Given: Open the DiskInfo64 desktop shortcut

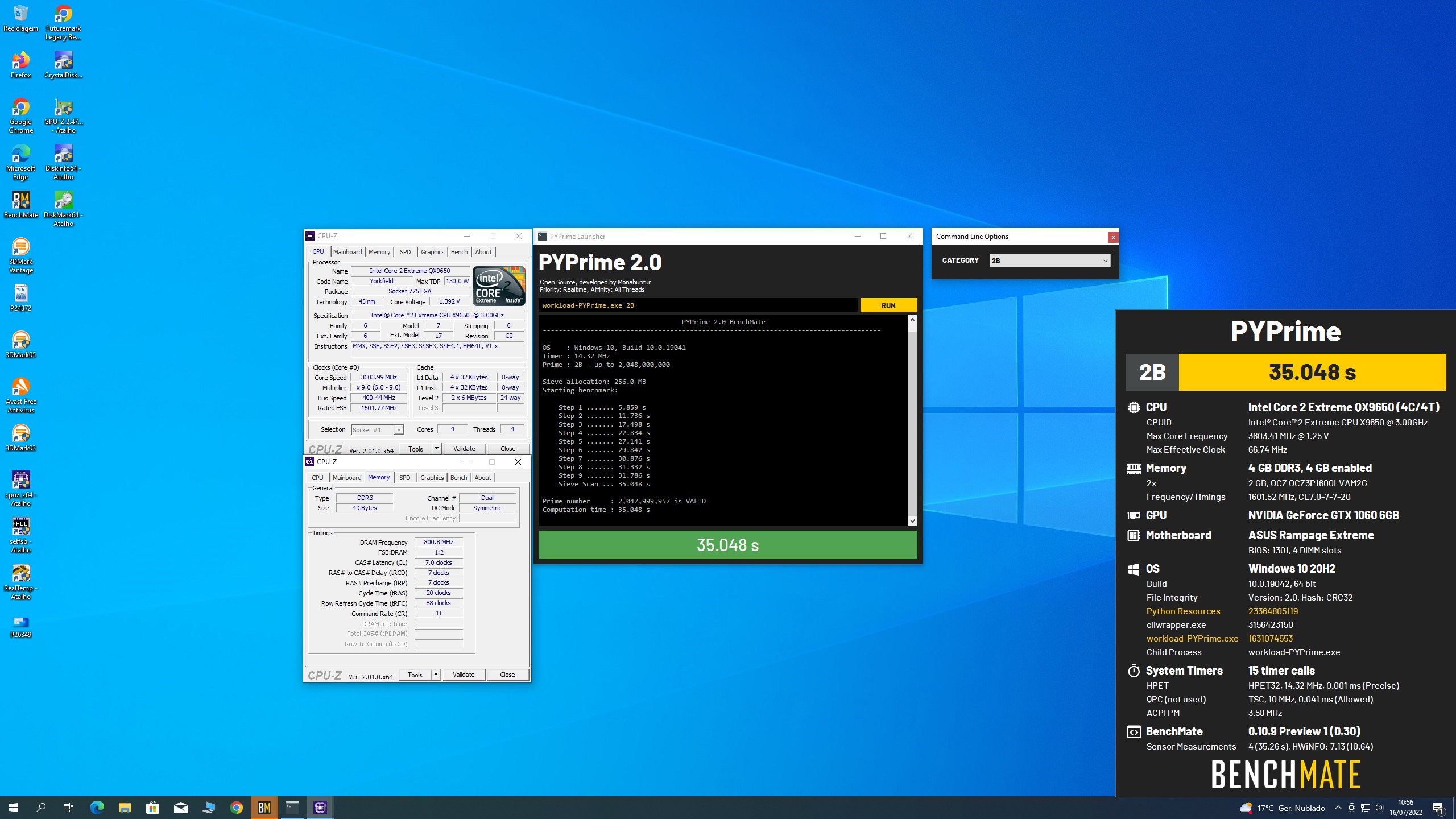Looking at the screenshot, I should 63,163.
